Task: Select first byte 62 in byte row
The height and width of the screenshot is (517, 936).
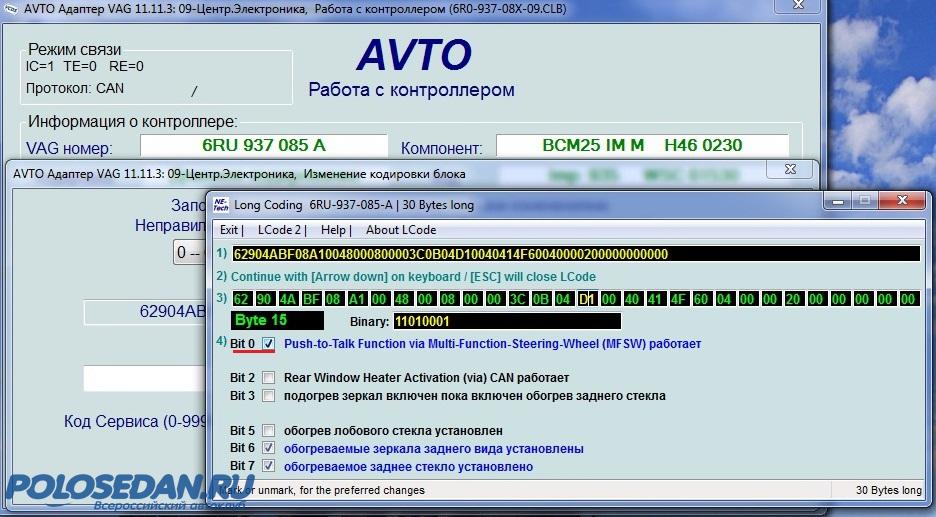Action: (241, 299)
